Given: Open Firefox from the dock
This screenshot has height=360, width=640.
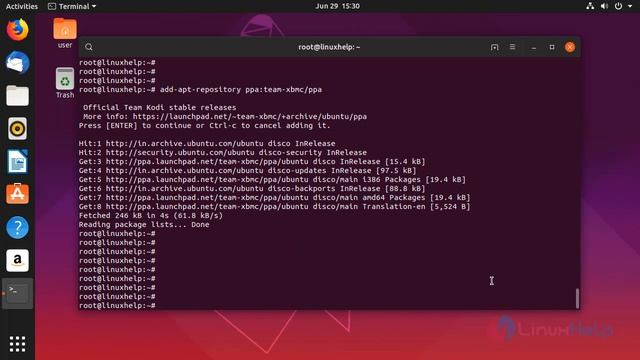Looking at the screenshot, I should point(17,30).
